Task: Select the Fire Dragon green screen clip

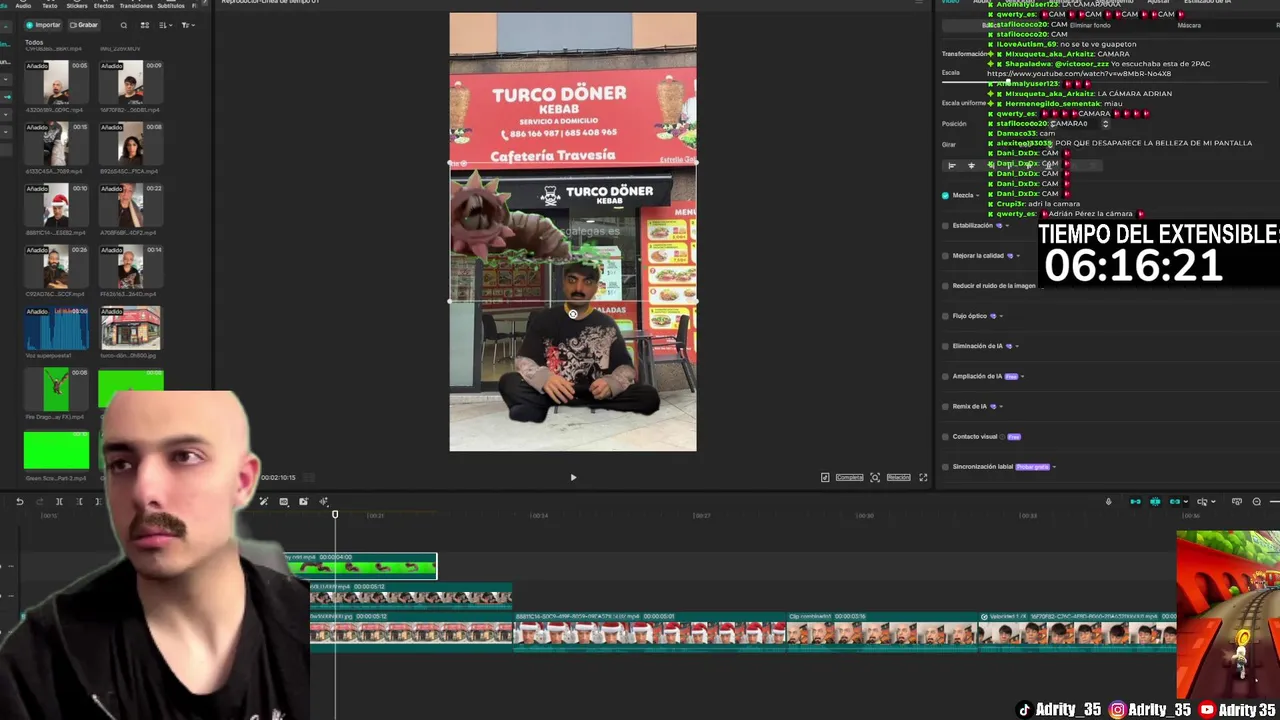Action: tap(56, 390)
